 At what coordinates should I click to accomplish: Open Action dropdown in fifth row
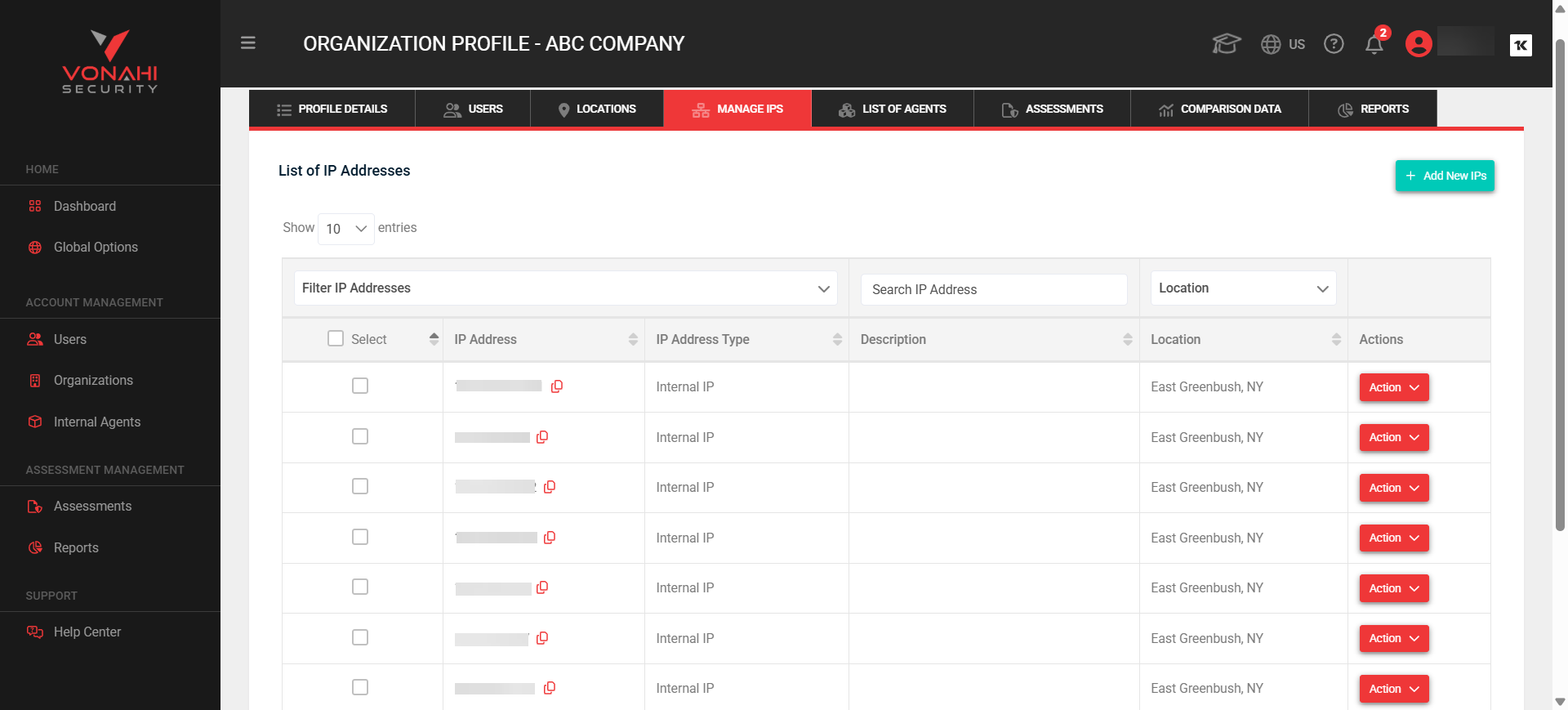pyautogui.click(x=1394, y=588)
